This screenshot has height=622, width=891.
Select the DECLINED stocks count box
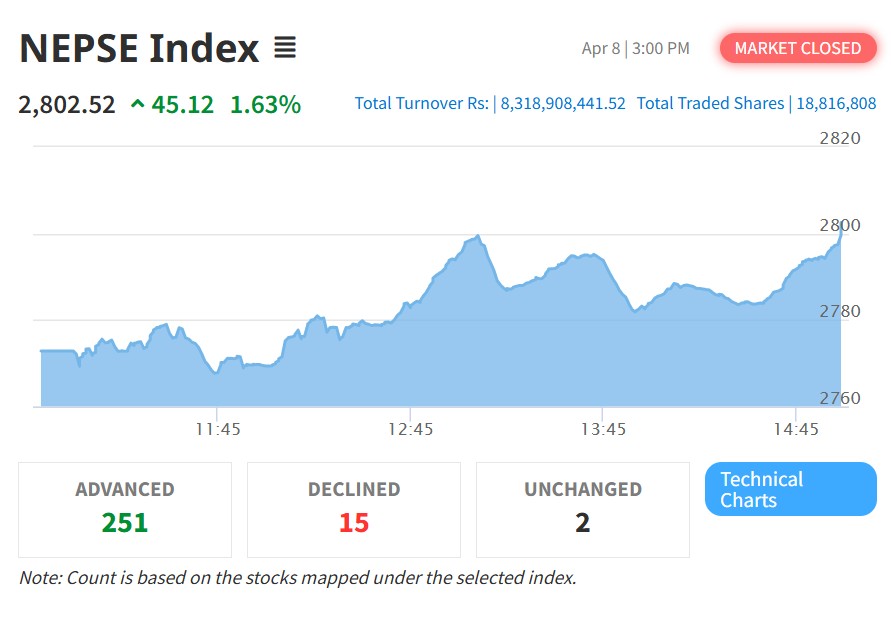click(354, 509)
